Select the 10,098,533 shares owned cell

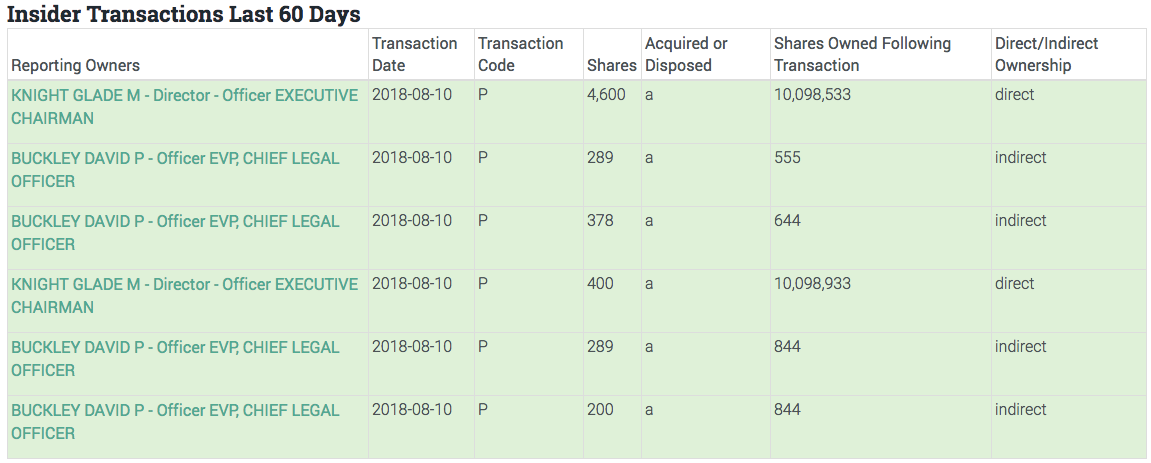coord(812,95)
